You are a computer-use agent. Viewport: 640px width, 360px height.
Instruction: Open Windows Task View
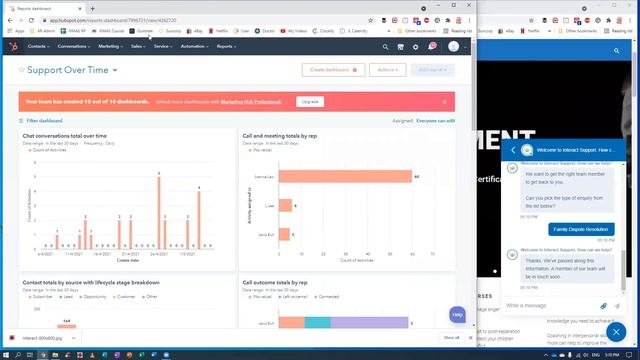(30, 355)
